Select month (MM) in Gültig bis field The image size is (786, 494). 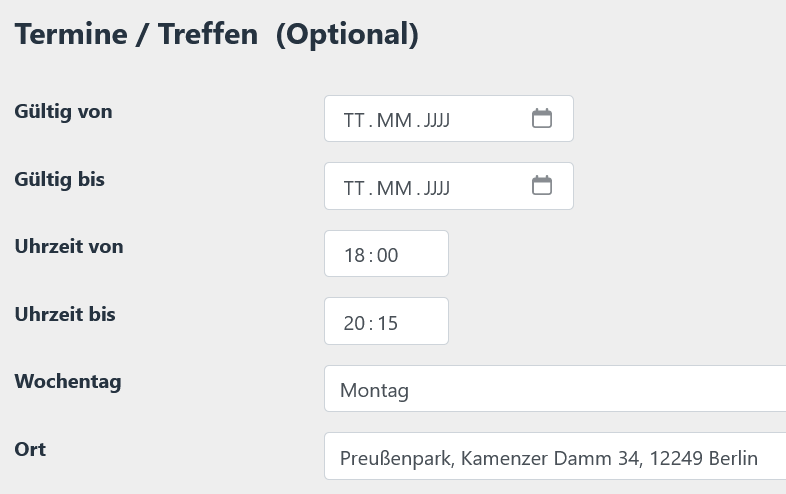(x=394, y=187)
